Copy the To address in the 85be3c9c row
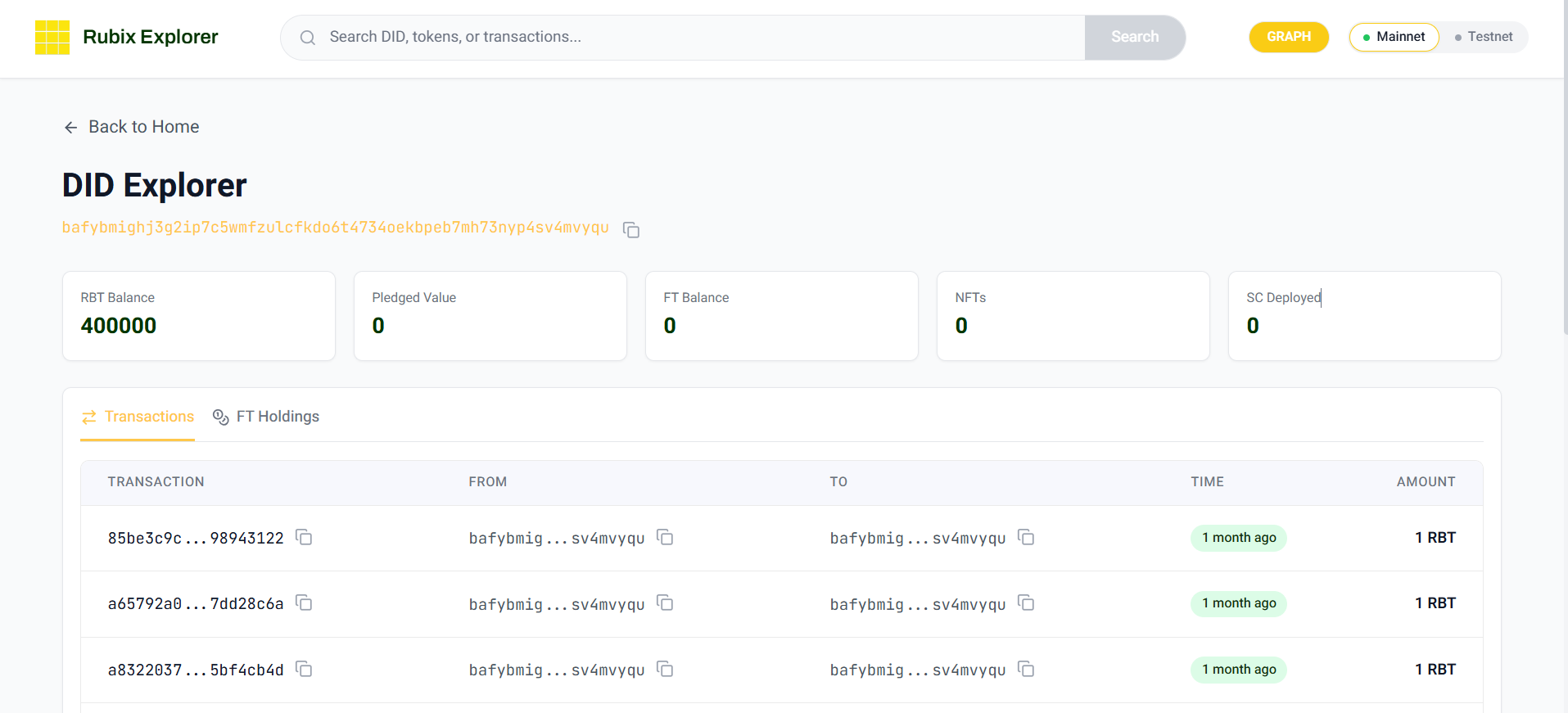Screen dimensions: 1568x713 1026,537
